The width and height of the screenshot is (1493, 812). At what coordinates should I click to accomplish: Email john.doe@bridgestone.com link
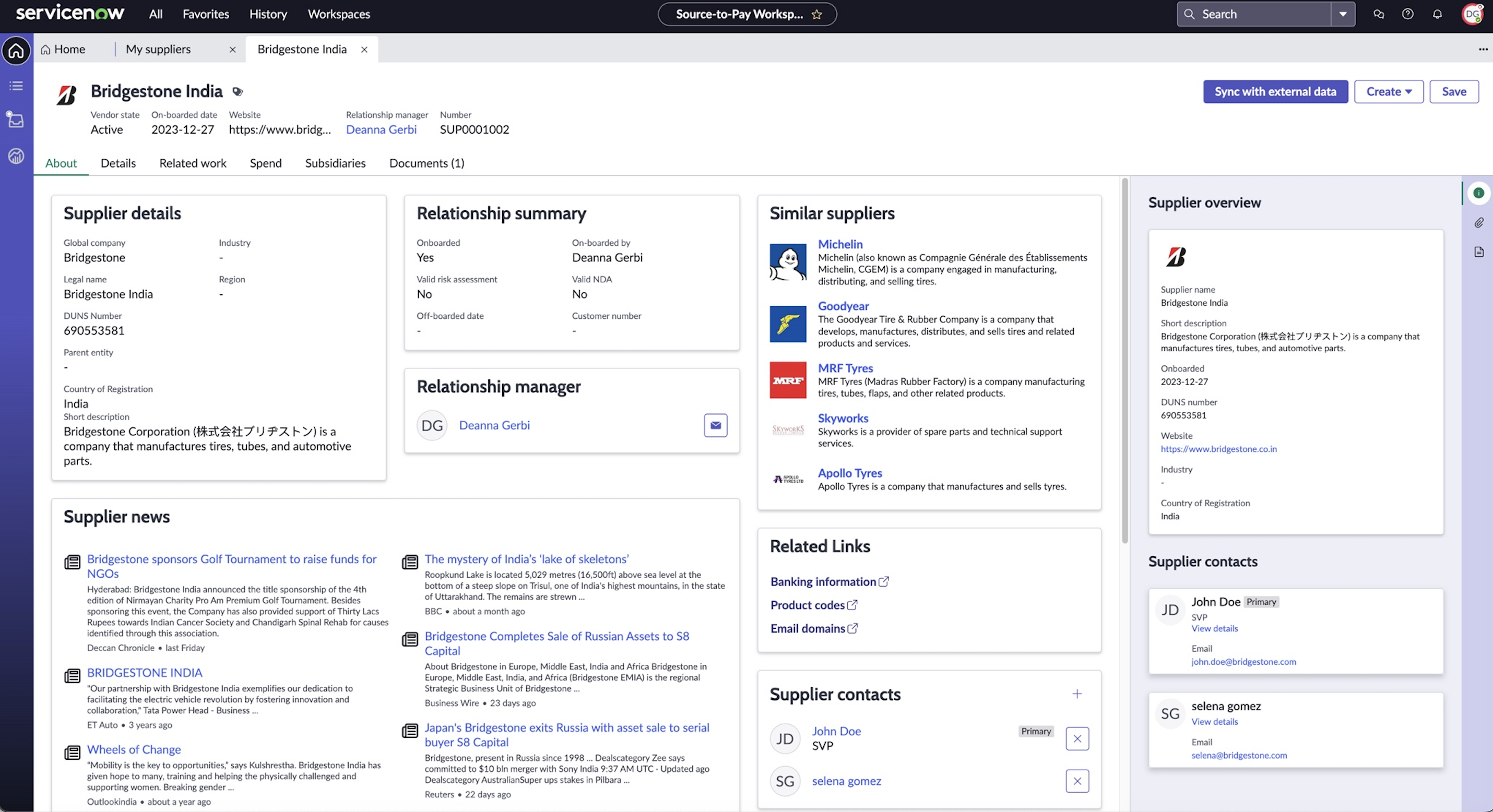tap(1243, 661)
